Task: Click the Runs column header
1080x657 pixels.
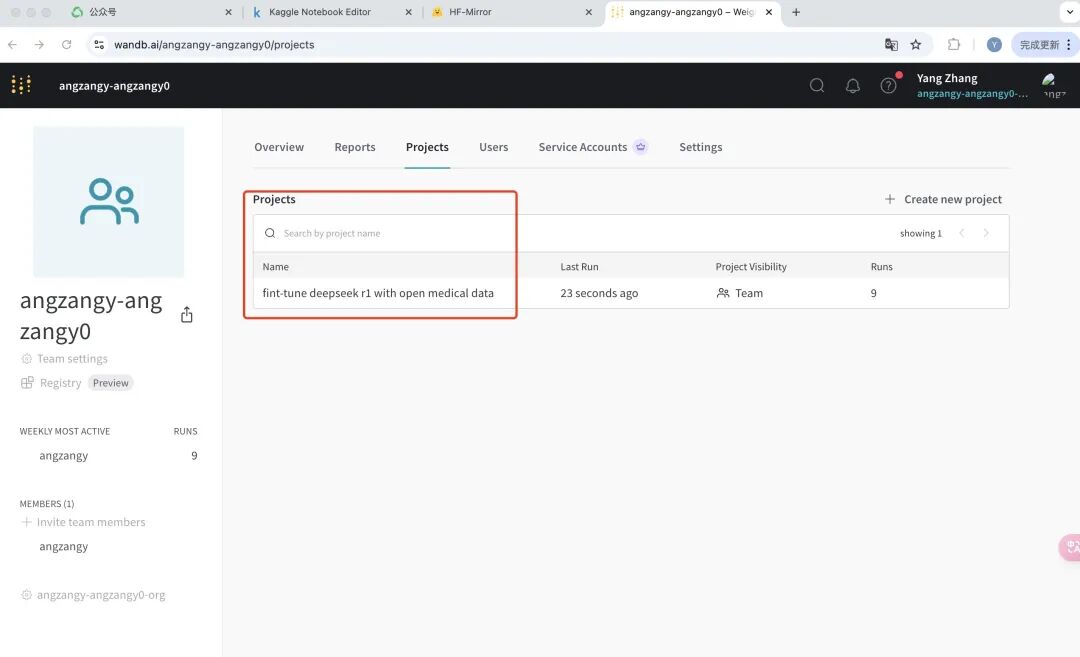Action: [882, 267]
